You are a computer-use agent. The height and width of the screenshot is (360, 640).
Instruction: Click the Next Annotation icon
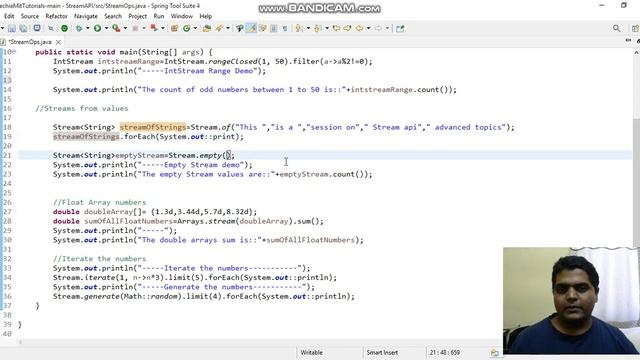(x=299, y=28)
